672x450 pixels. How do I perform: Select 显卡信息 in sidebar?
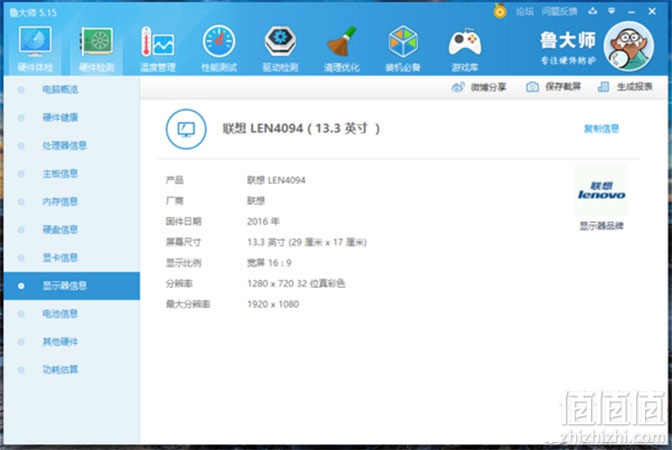pos(72,258)
